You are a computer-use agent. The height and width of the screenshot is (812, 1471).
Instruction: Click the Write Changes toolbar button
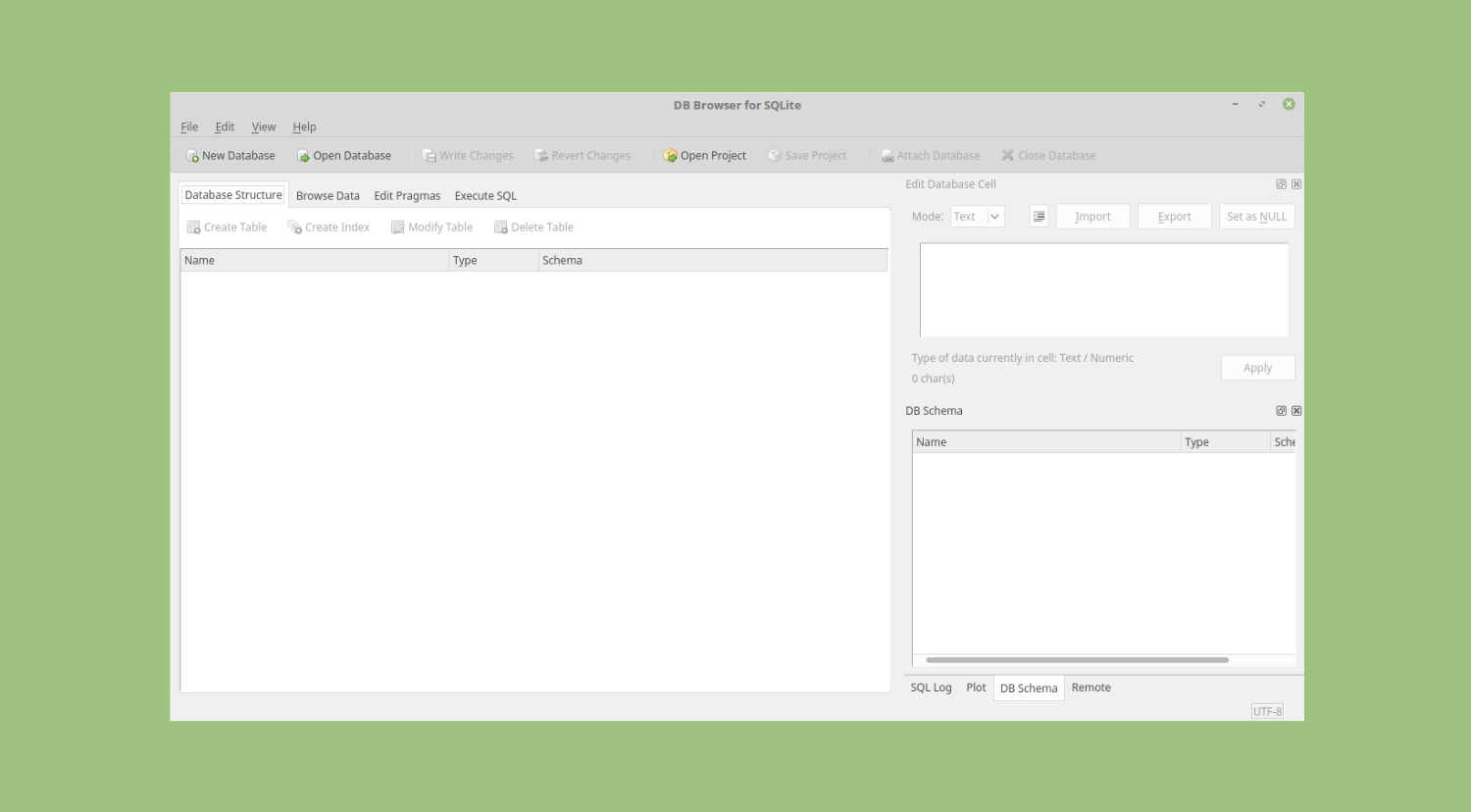[x=468, y=156]
